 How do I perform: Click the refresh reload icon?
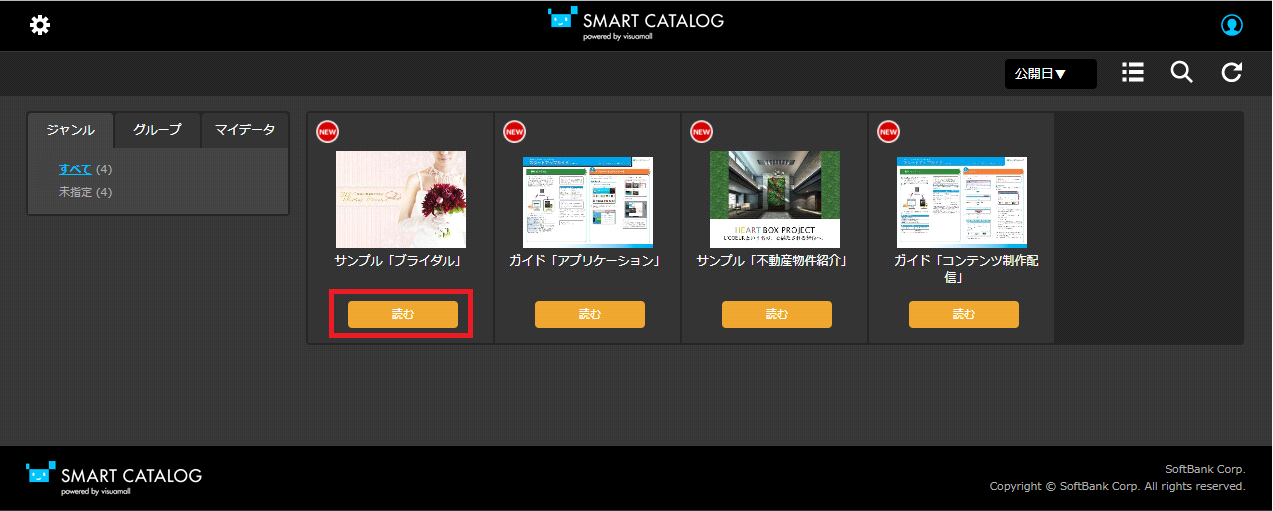1232,72
